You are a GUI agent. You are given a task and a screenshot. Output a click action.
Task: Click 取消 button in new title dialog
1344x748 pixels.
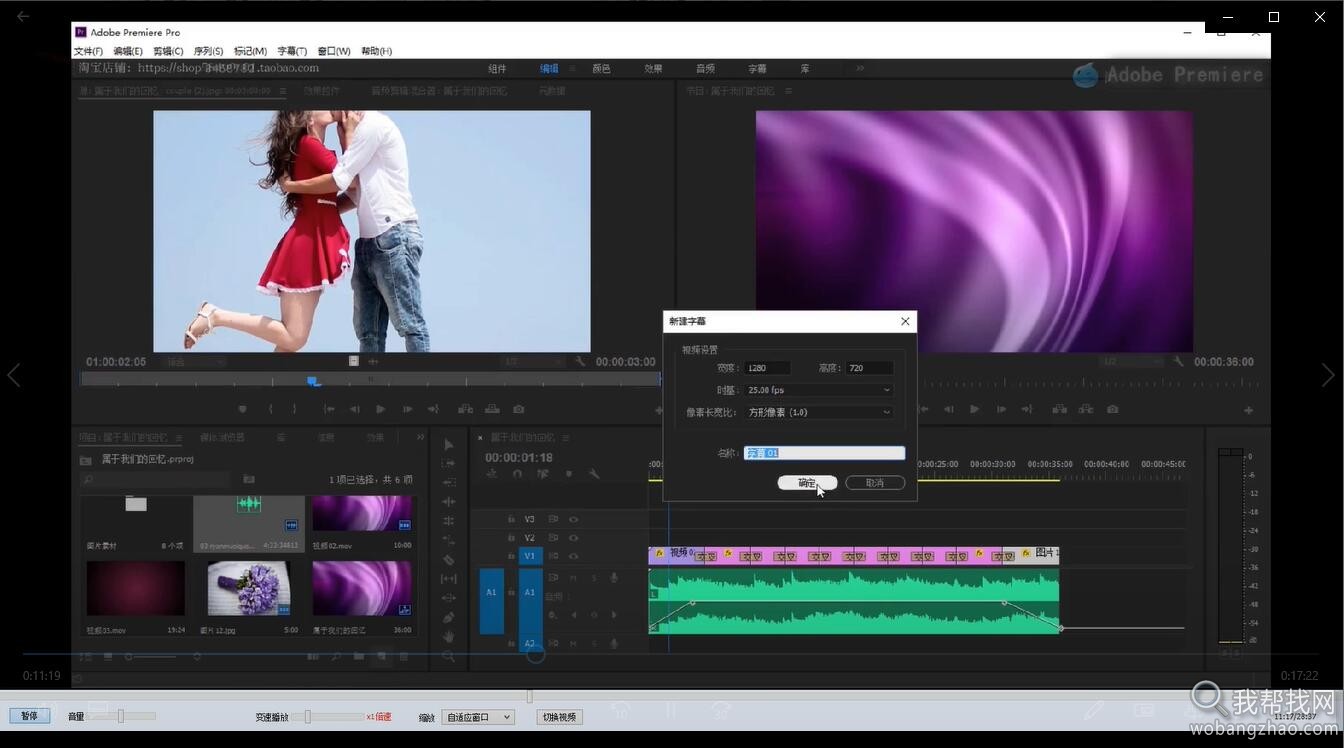pos(875,483)
